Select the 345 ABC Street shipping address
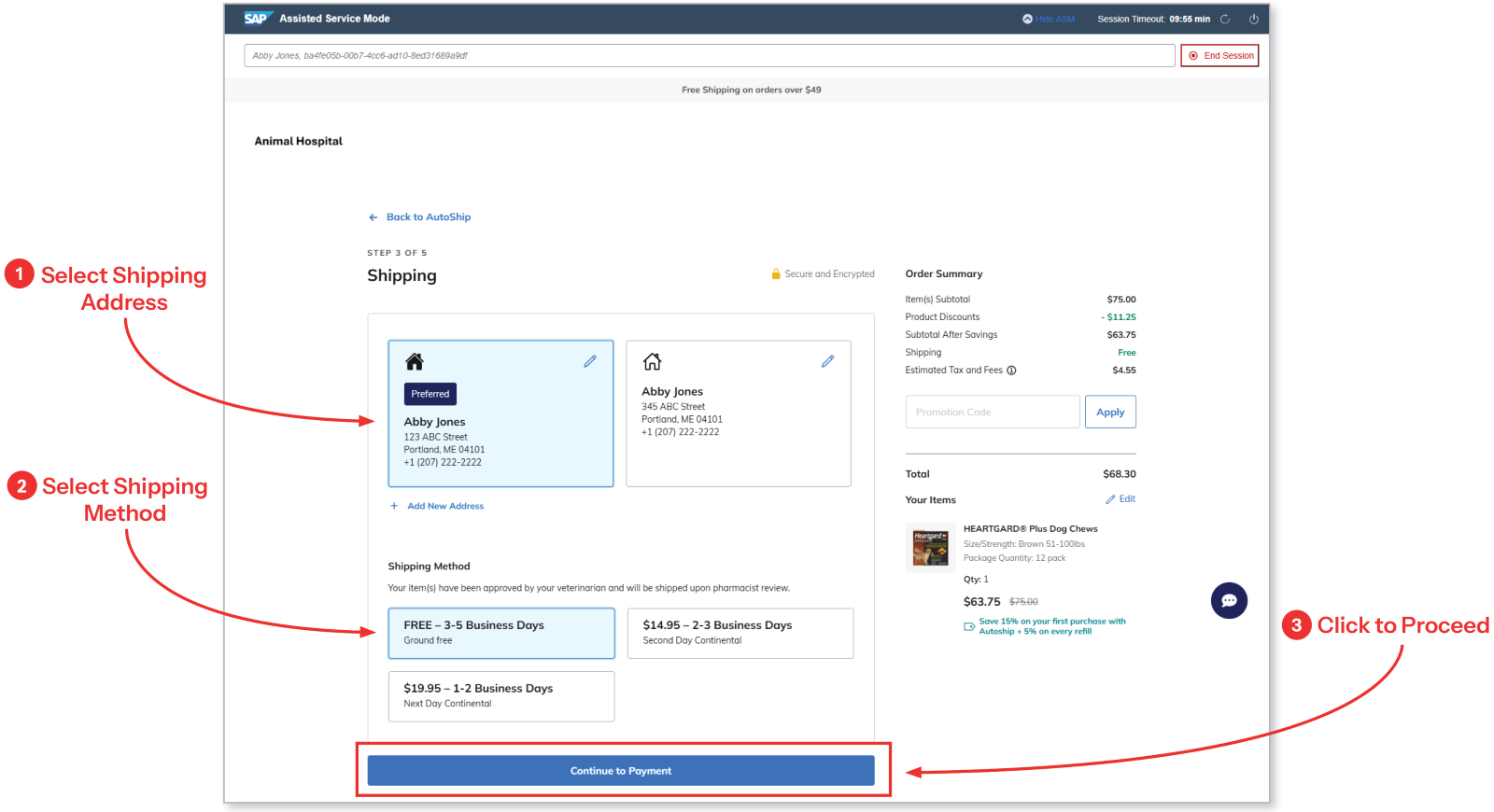 (739, 413)
